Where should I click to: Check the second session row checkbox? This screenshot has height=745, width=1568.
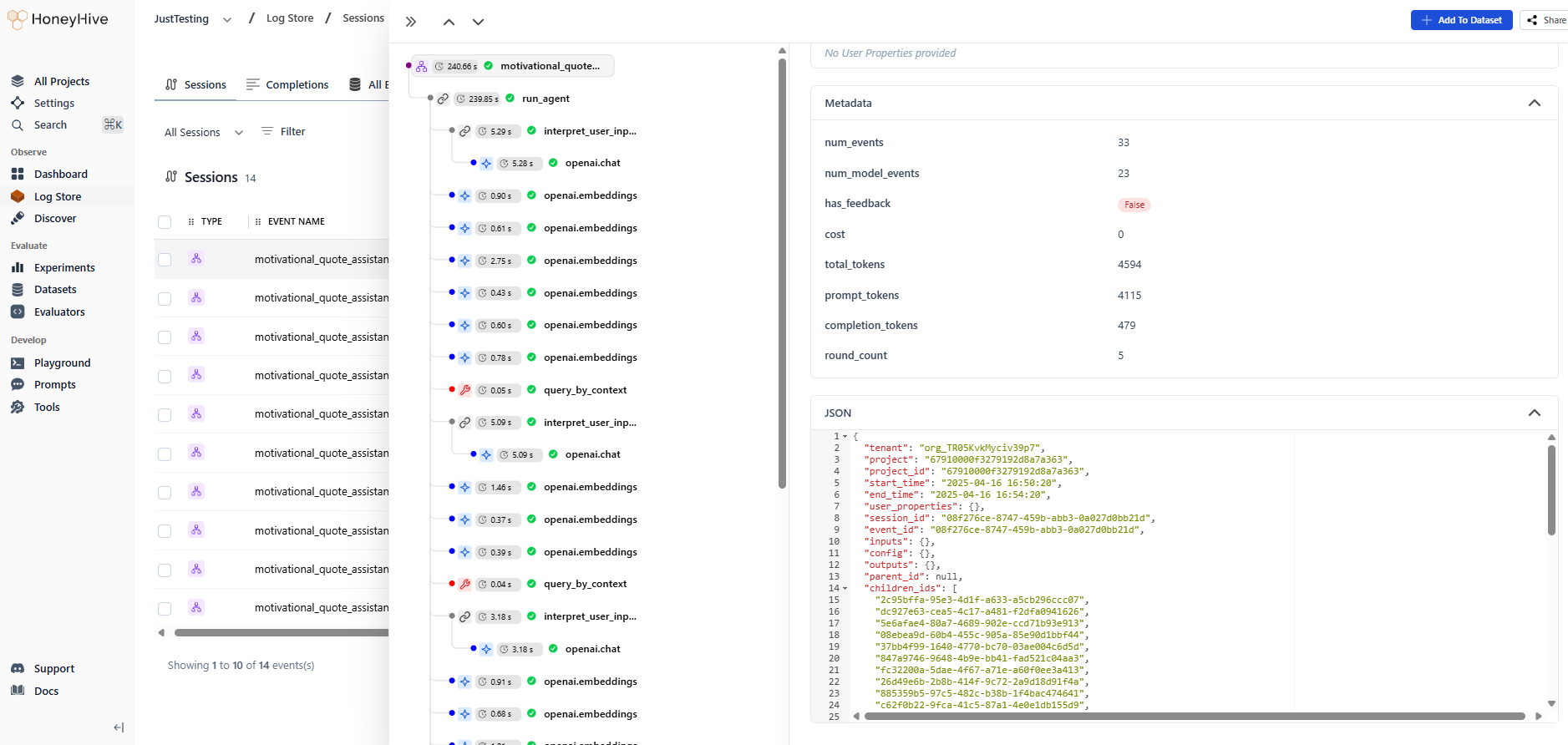pos(165,299)
